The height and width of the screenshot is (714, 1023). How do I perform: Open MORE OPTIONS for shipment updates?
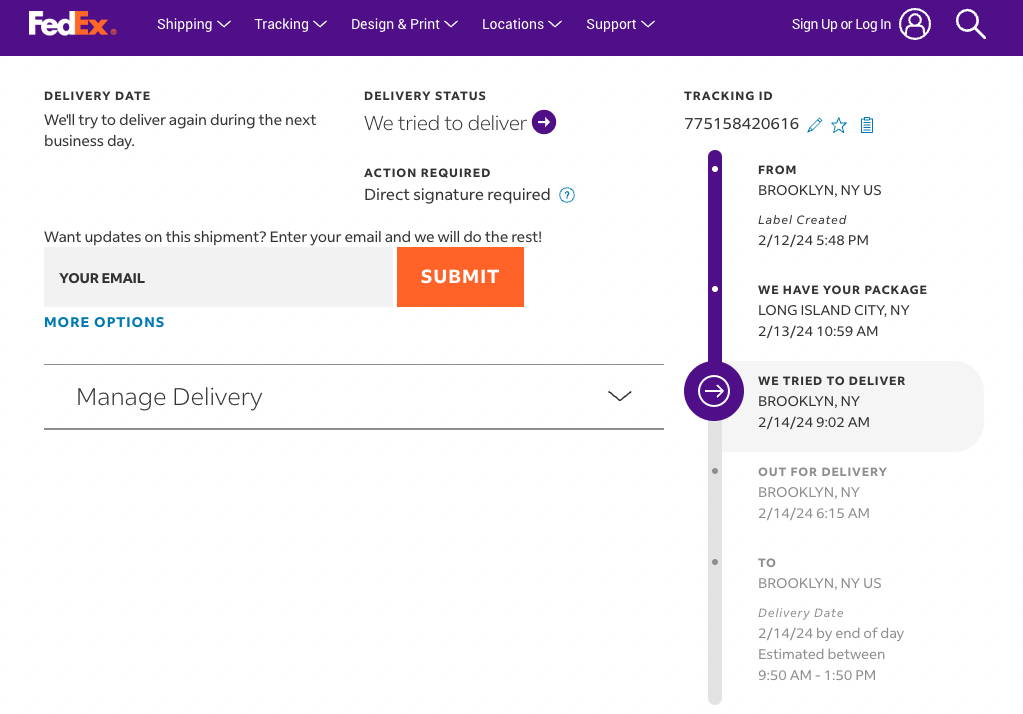click(104, 322)
